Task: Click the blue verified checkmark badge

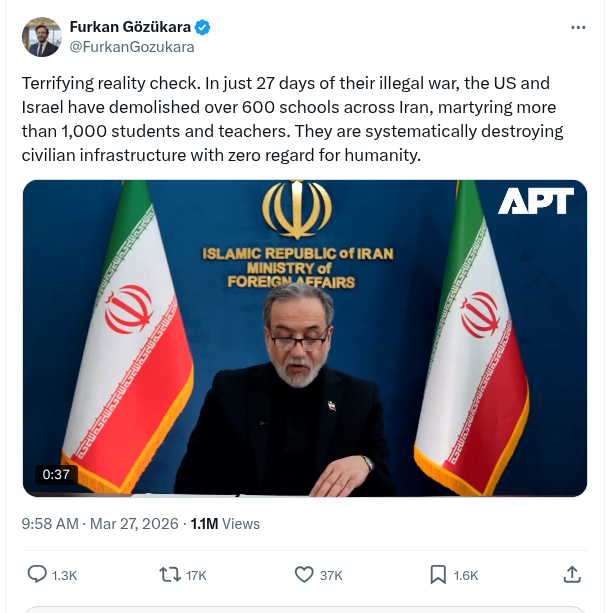Action: coord(202,27)
